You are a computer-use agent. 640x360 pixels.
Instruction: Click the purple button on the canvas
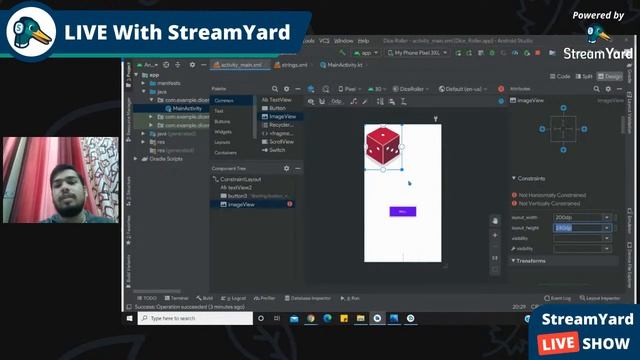coord(402,211)
